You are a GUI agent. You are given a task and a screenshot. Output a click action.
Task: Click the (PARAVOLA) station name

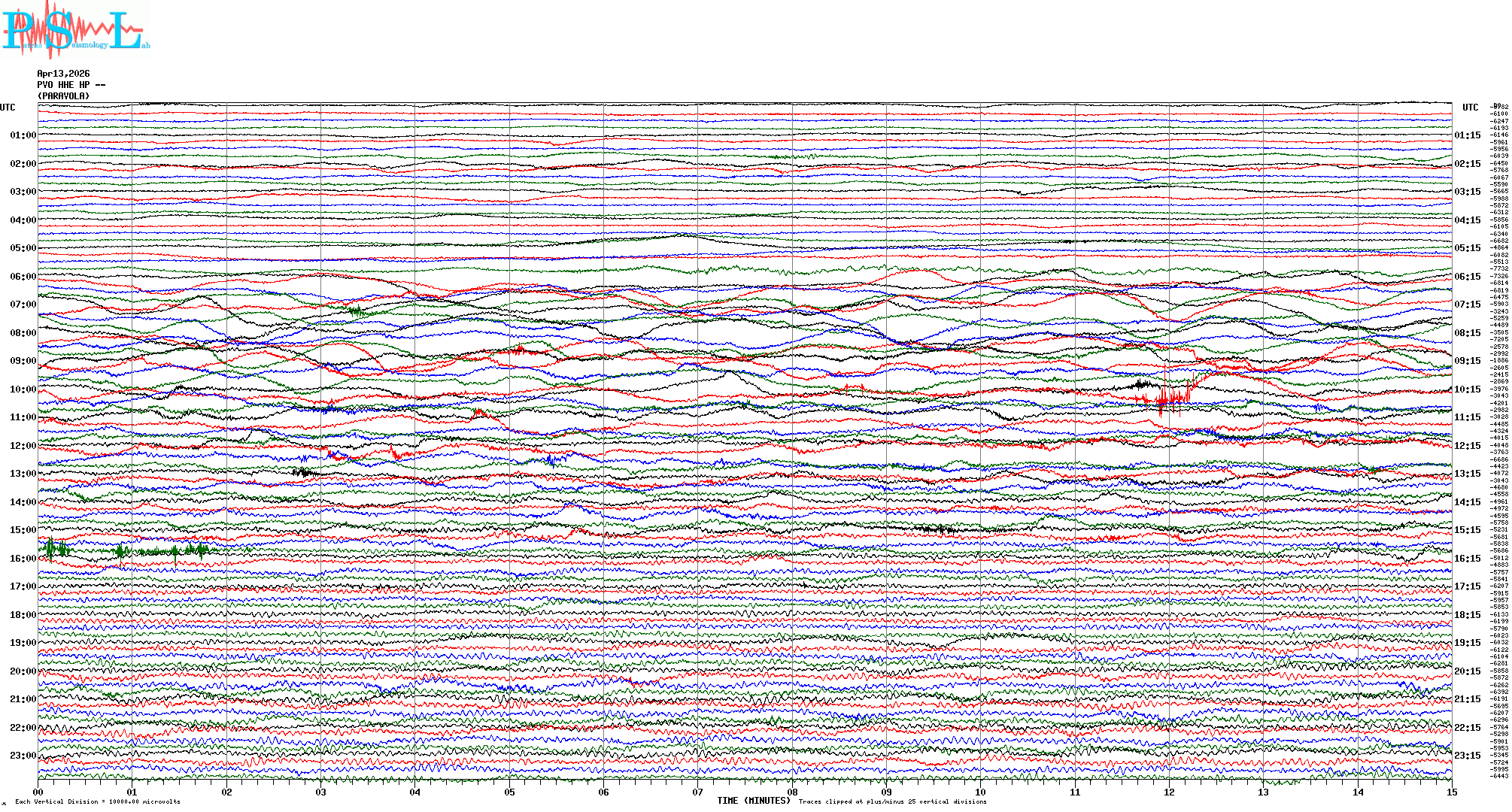tap(63, 96)
